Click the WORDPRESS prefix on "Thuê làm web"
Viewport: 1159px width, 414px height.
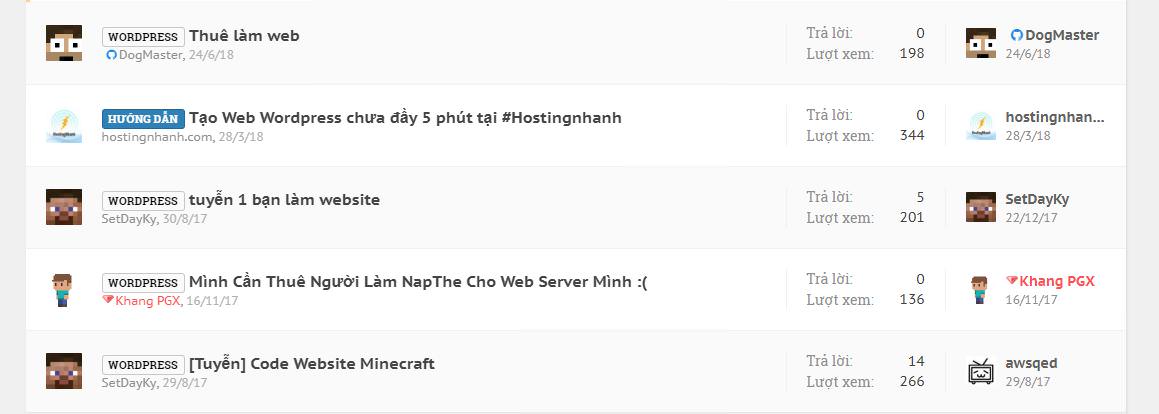point(142,37)
